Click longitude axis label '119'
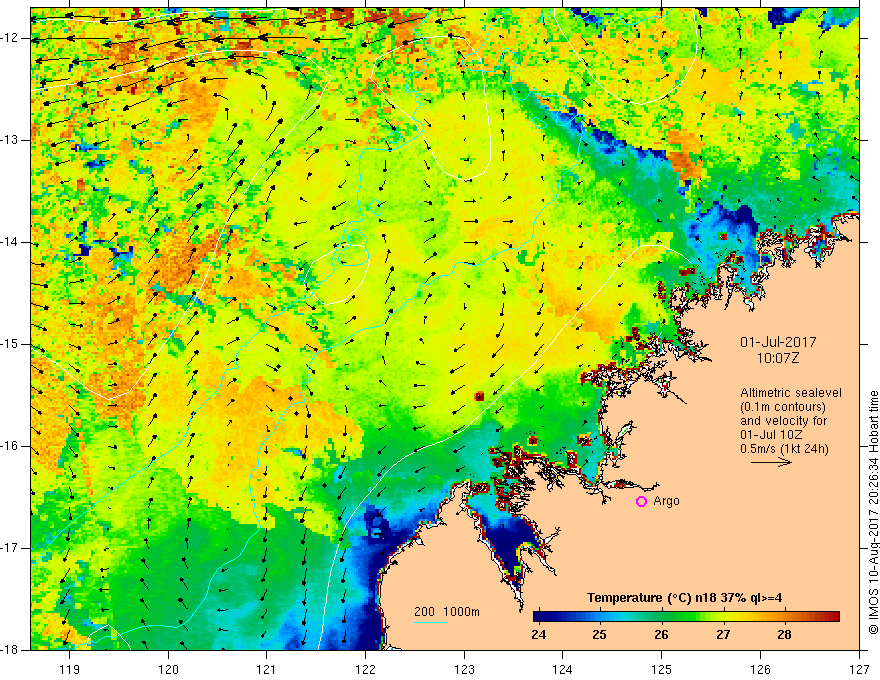Viewport: 880px width, 680px height. (x=70, y=669)
